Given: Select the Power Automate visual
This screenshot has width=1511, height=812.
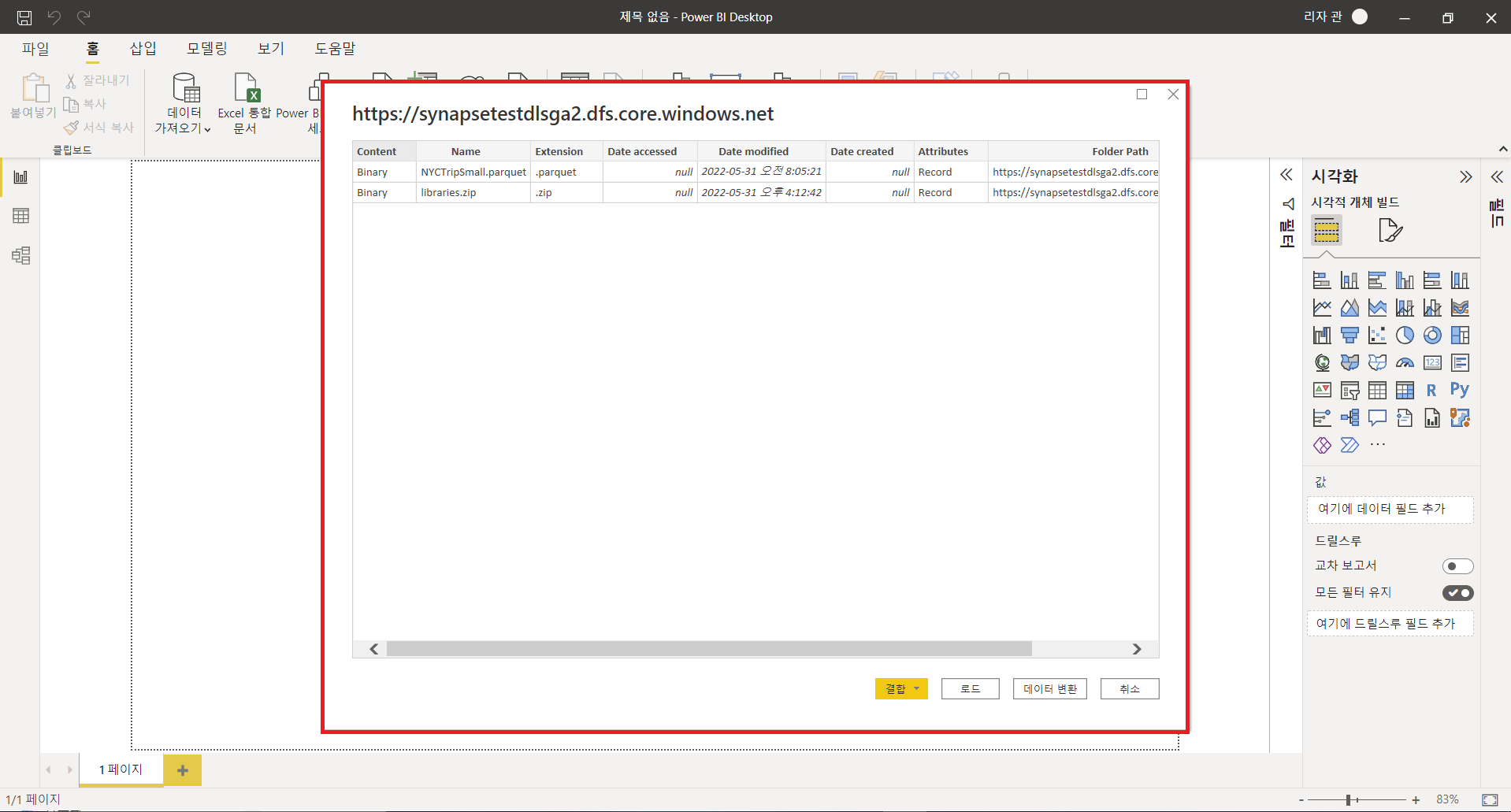Looking at the screenshot, I should (1350, 446).
